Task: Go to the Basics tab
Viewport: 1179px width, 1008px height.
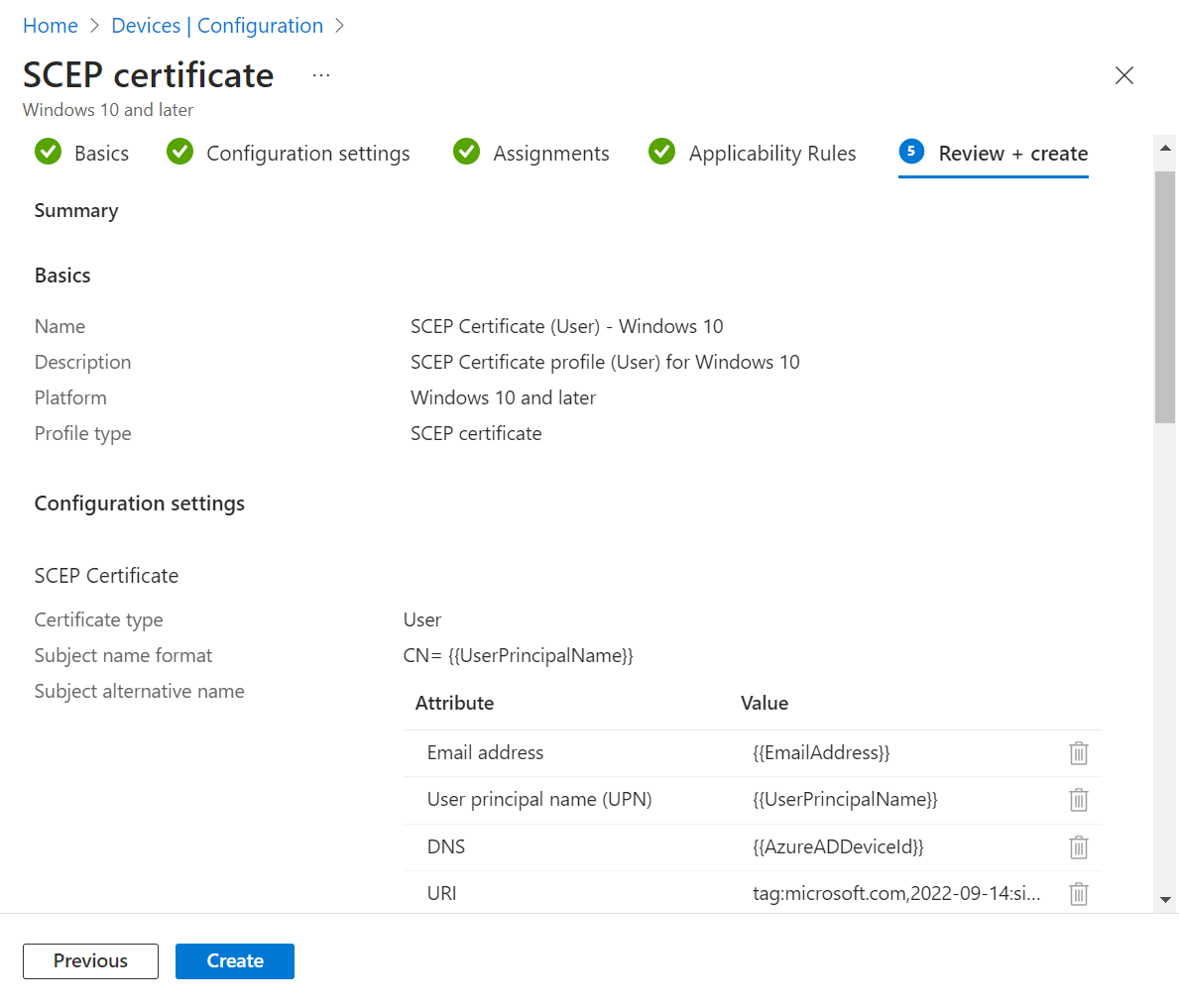Action: [x=82, y=153]
